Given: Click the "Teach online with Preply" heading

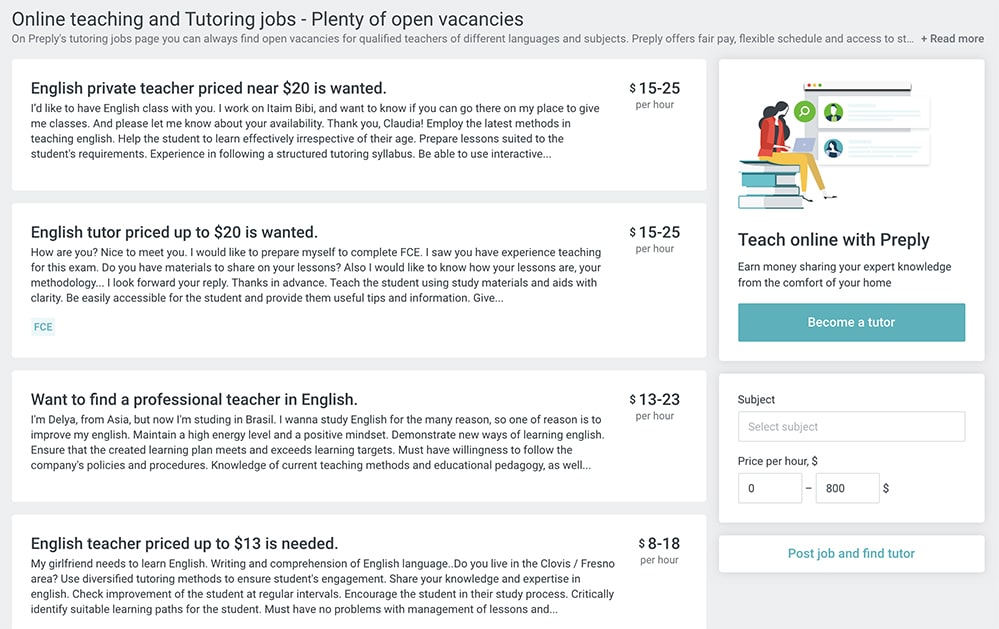Looking at the screenshot, I should point(833,240).
